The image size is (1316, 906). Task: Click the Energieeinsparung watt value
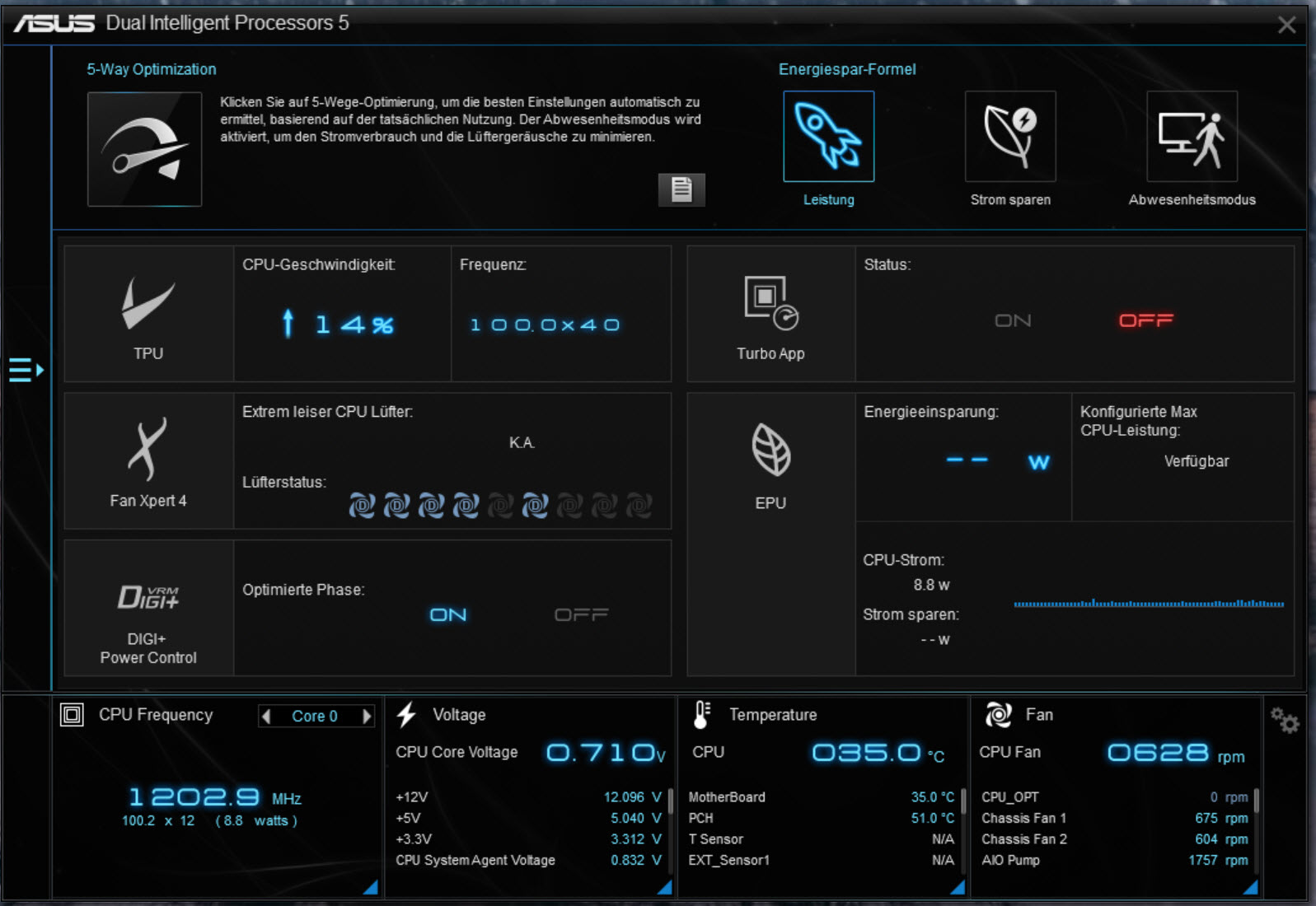998,461
